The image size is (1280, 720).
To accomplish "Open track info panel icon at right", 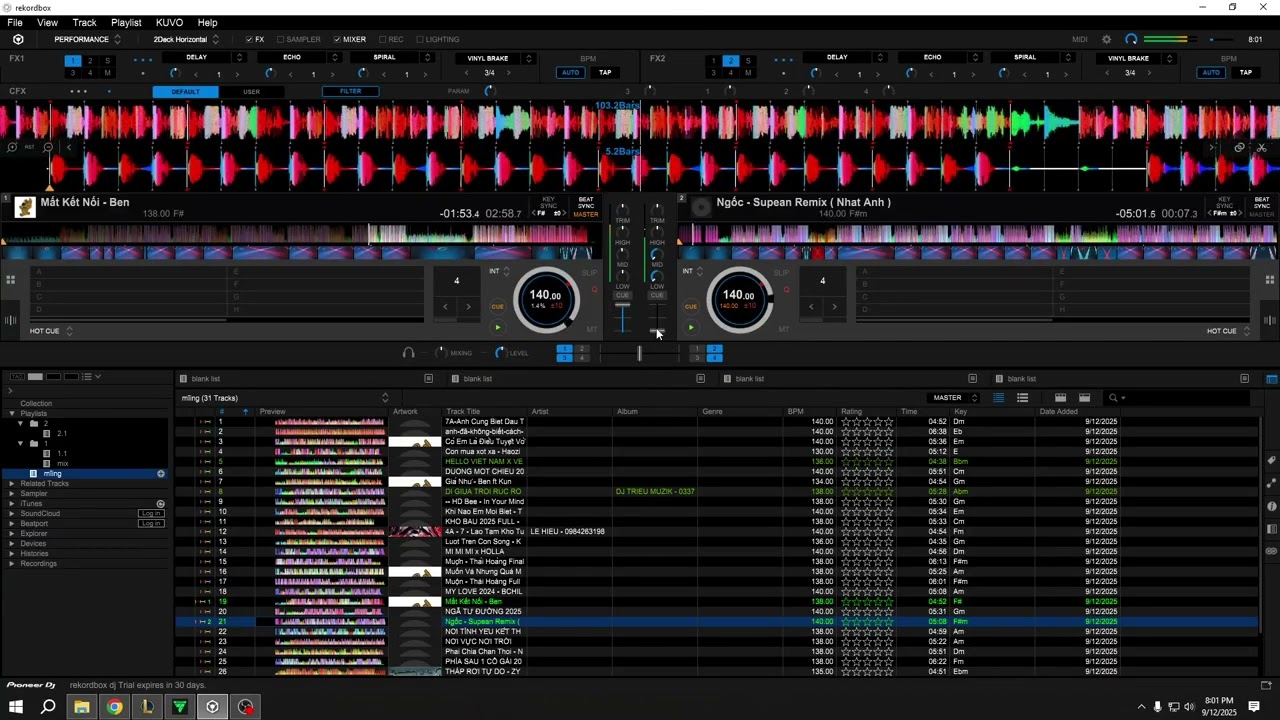I will (1271, 506).
